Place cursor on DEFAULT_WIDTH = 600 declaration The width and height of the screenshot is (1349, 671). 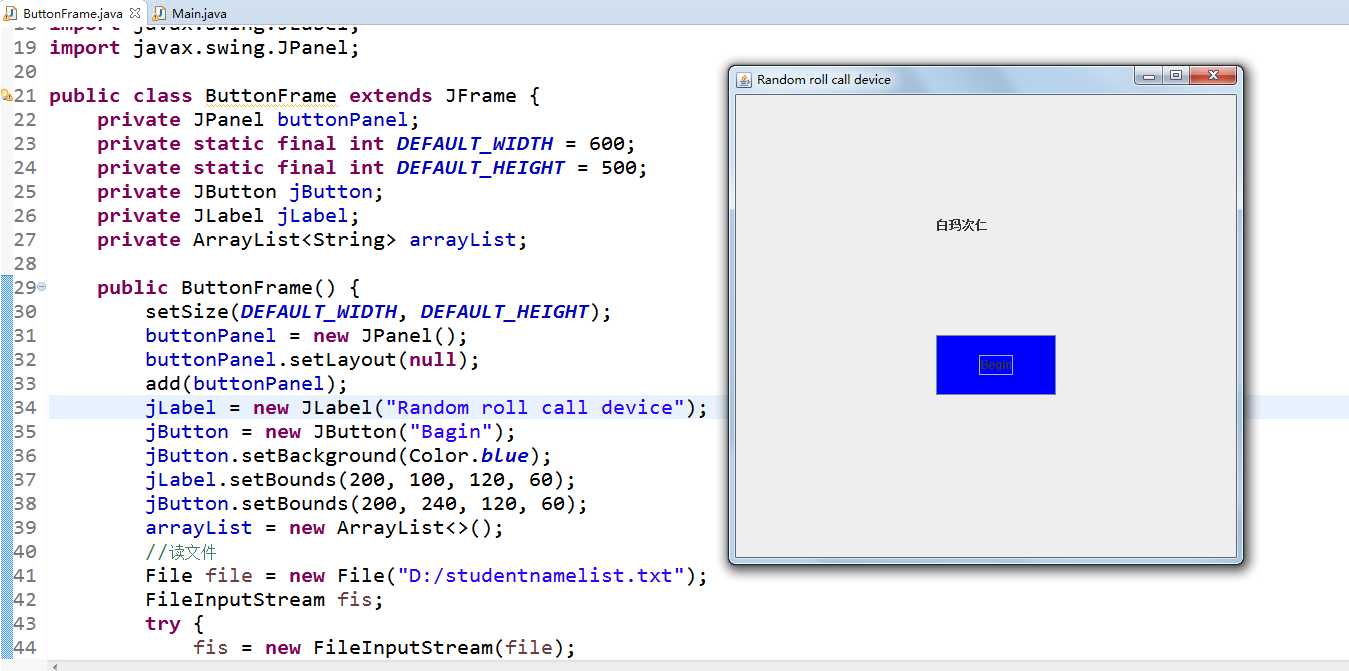(x=366, y=144)
